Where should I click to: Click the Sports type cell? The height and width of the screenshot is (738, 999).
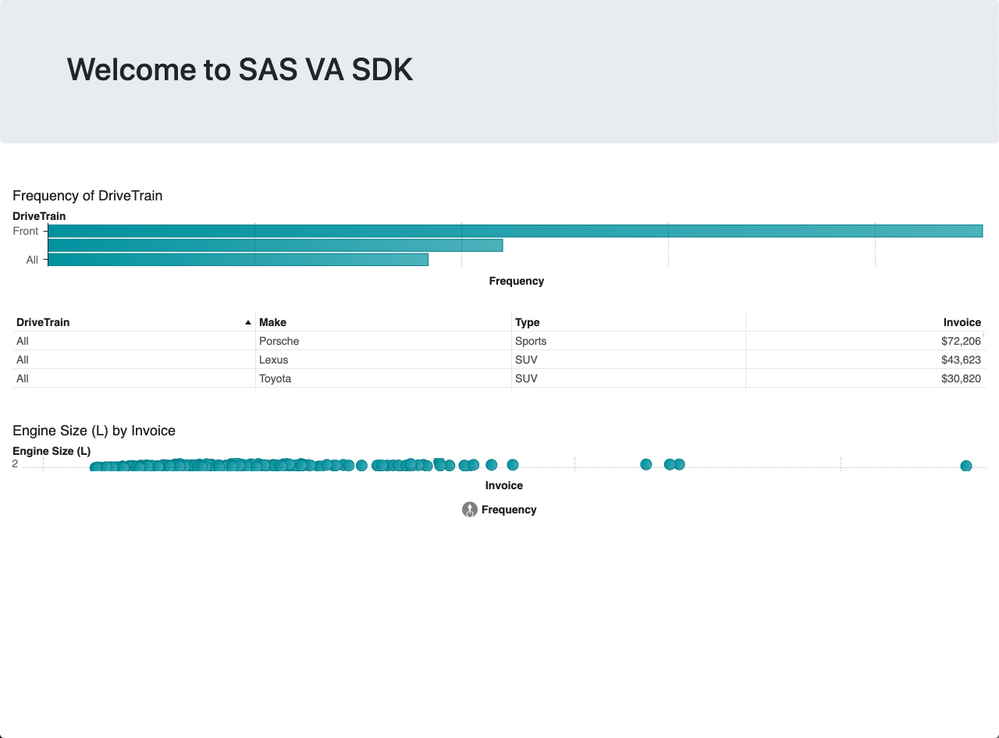tap(531, 341)
